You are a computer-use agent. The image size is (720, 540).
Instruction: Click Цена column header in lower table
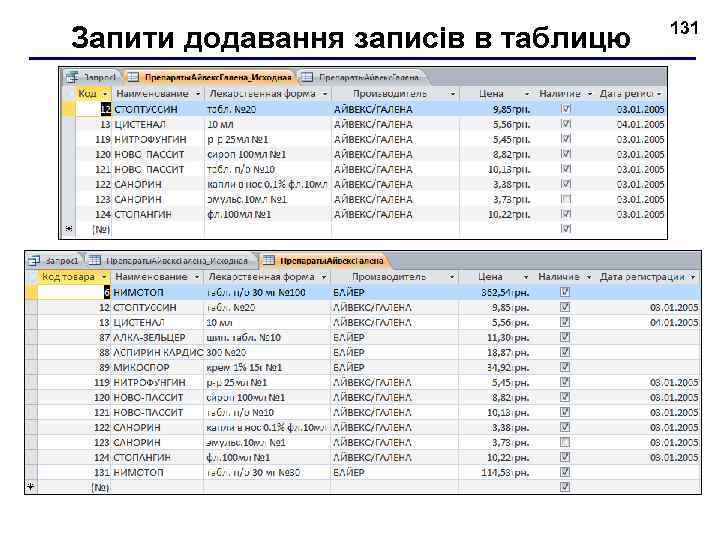(495, 276)
